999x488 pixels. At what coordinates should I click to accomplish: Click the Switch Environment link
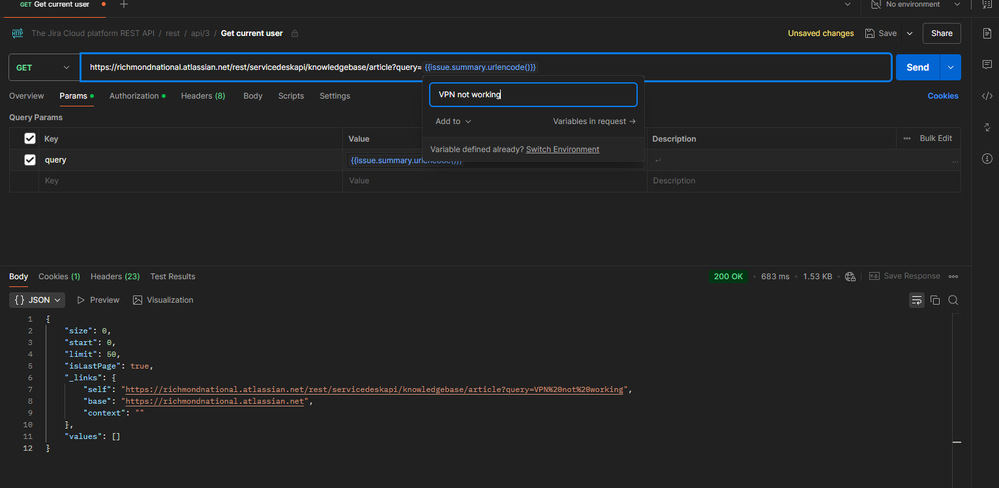pyautogui.click(x=562, y=149)
